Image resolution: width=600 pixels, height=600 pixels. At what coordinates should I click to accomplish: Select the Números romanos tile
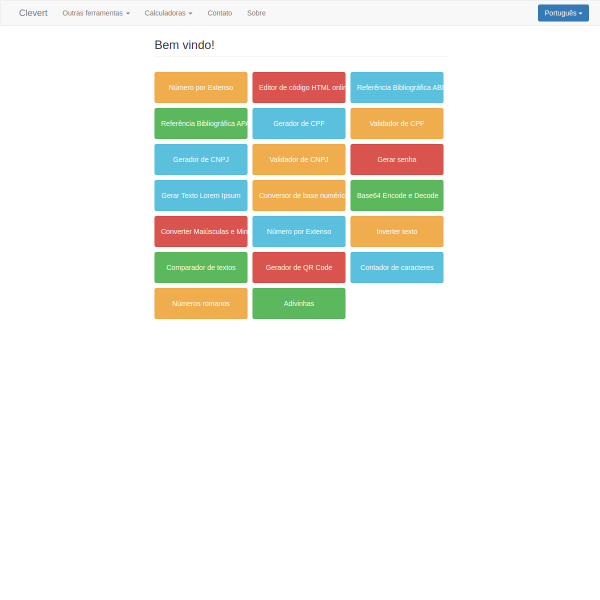201,303
